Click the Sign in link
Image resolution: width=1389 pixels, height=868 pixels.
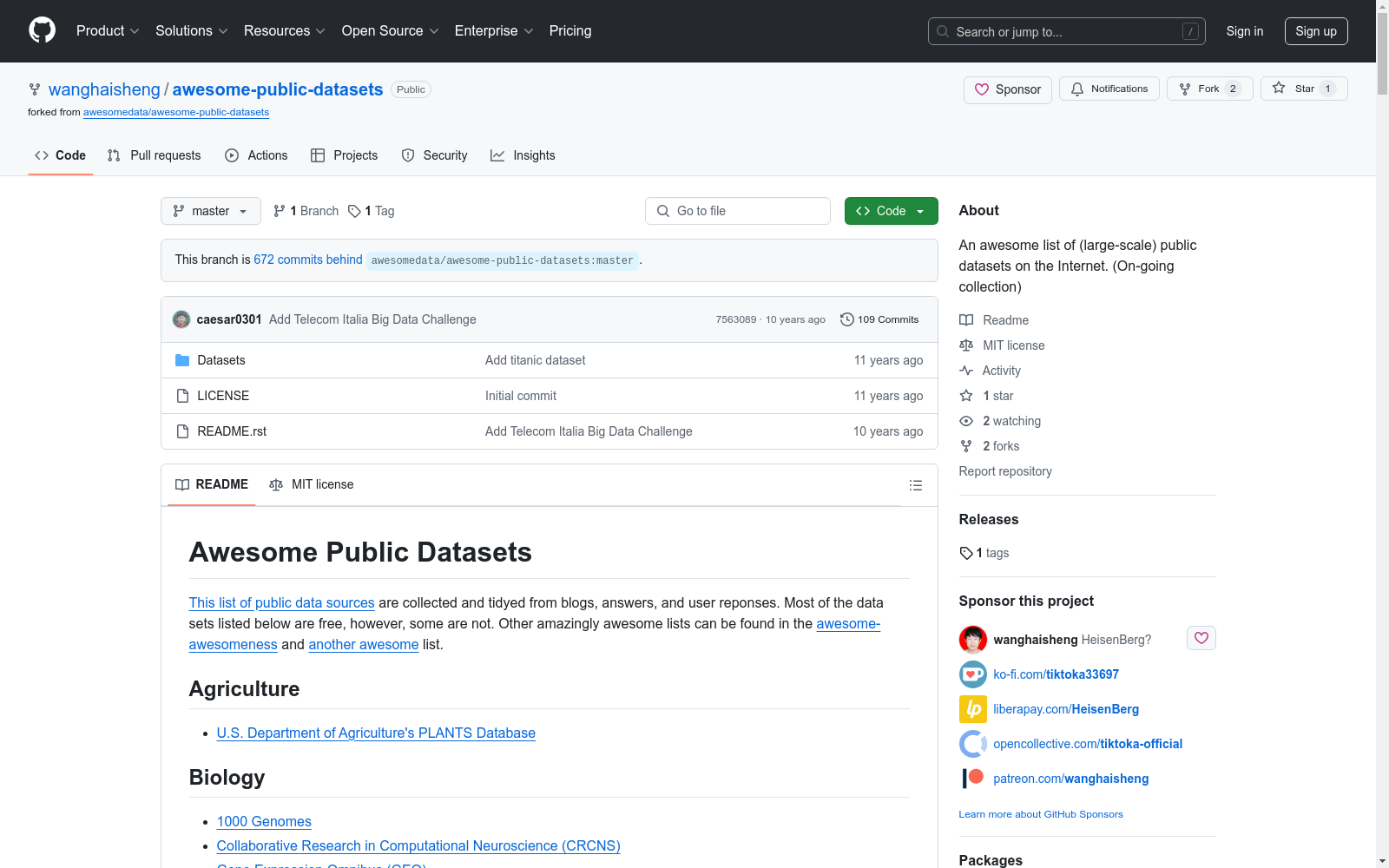tap(1245, 31)
